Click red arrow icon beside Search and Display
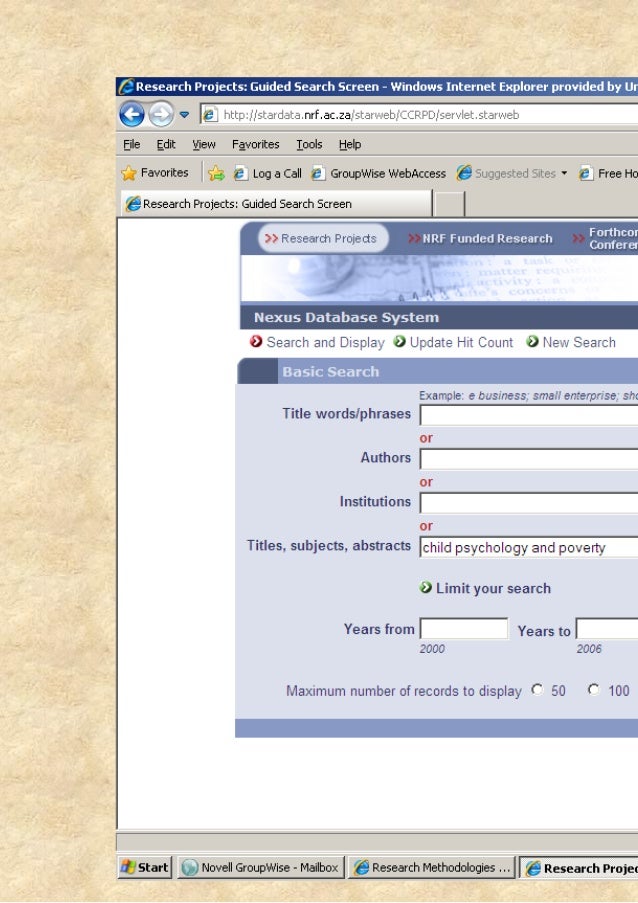The image size is (638, 903). click(256, 342)
